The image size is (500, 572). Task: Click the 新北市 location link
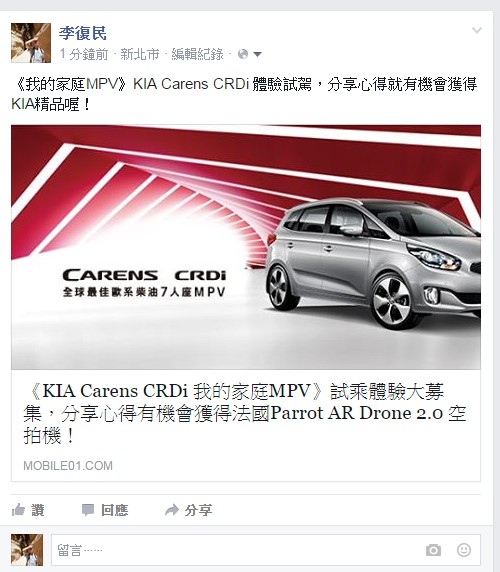pos(140,54)
